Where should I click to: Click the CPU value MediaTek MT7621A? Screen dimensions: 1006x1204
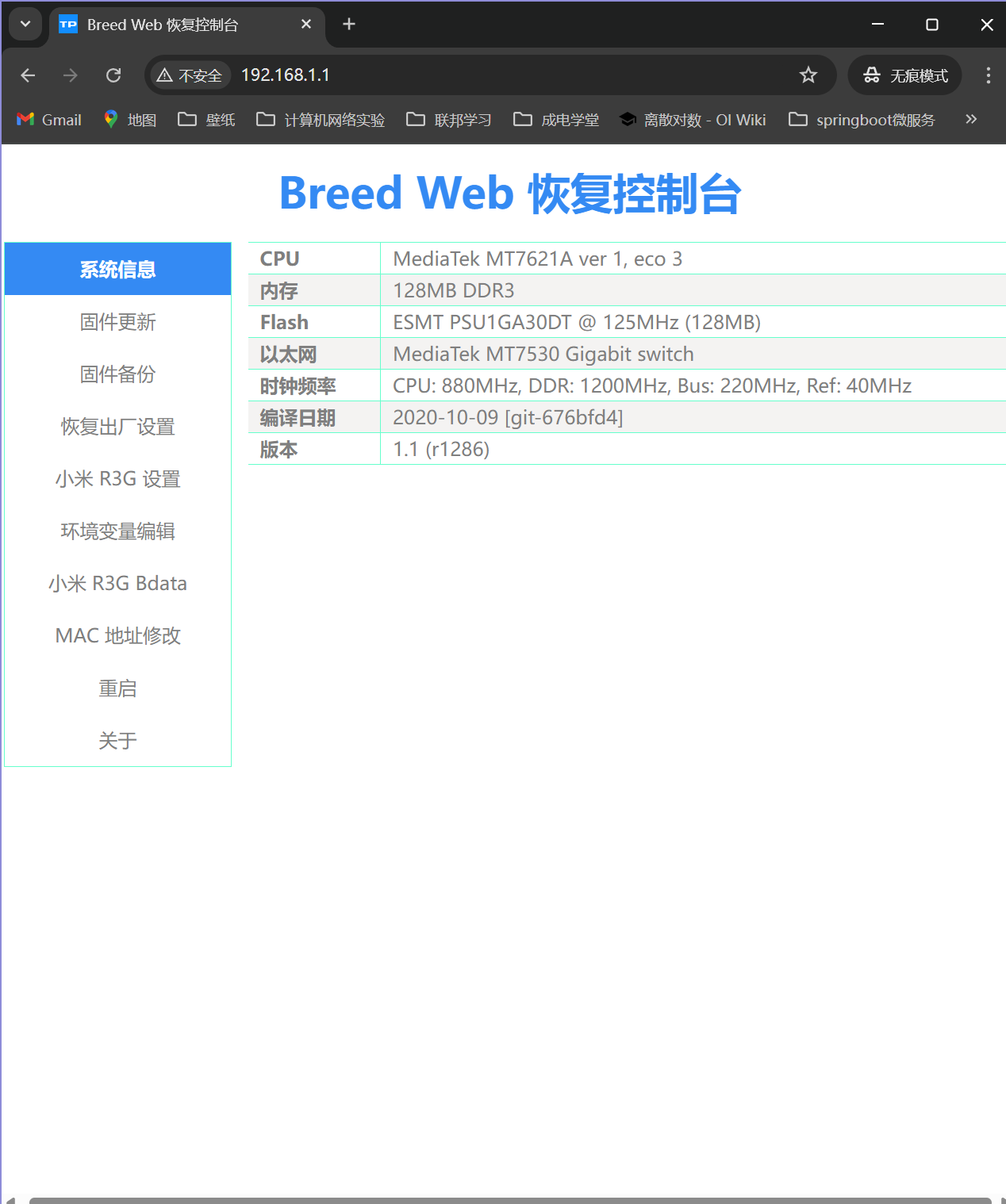click(x=537, y=259)
